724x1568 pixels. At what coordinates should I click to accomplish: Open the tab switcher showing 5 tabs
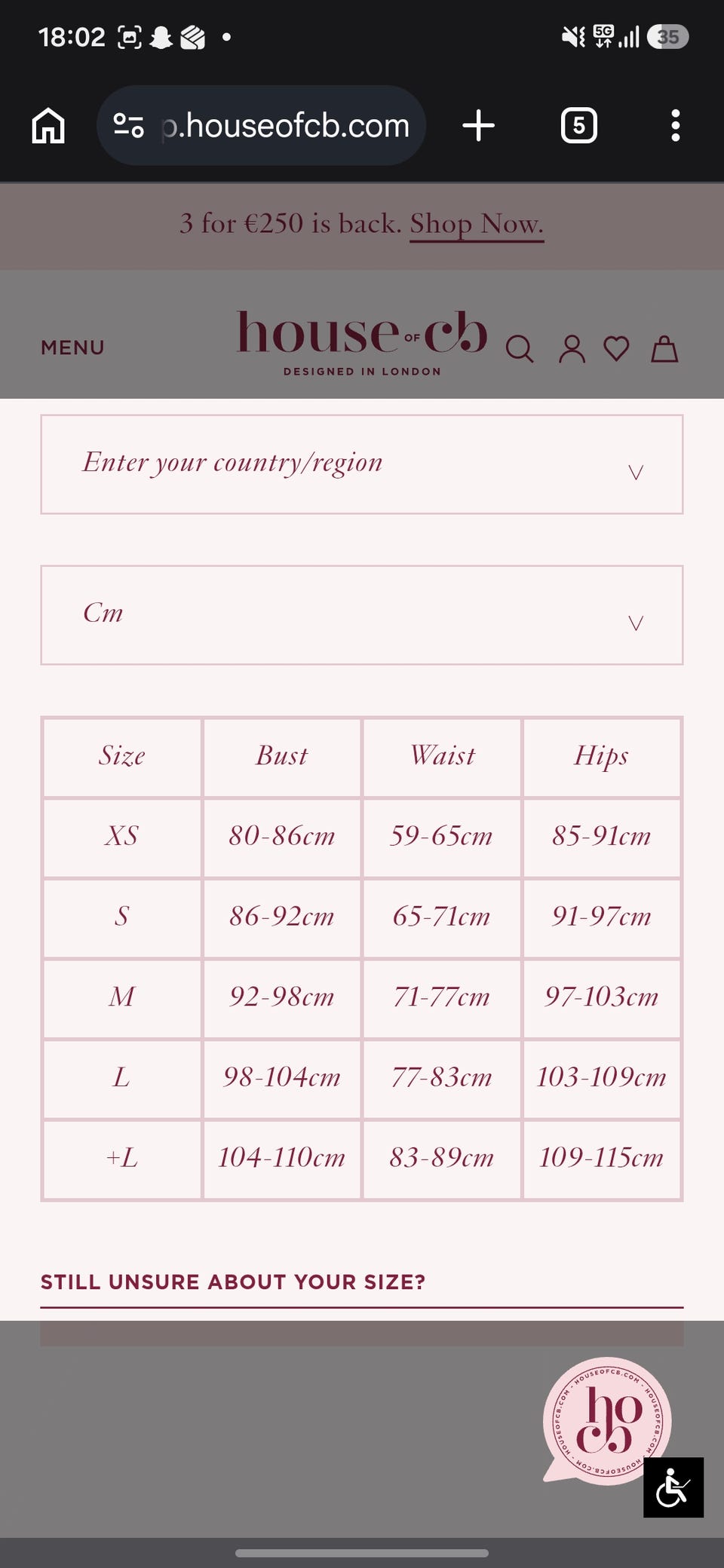(578, 125)
